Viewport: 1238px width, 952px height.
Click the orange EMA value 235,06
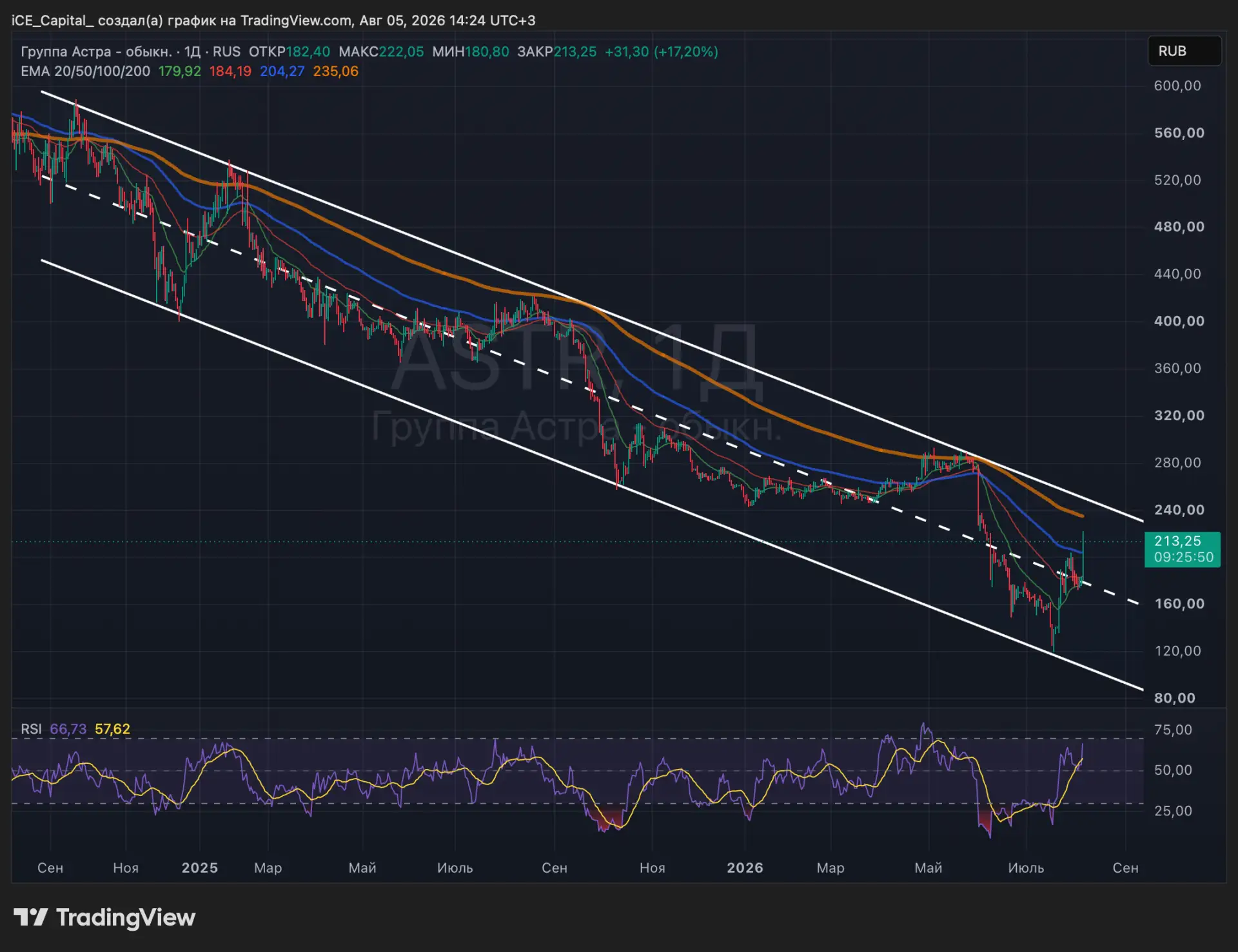click(x=336, y=71)
